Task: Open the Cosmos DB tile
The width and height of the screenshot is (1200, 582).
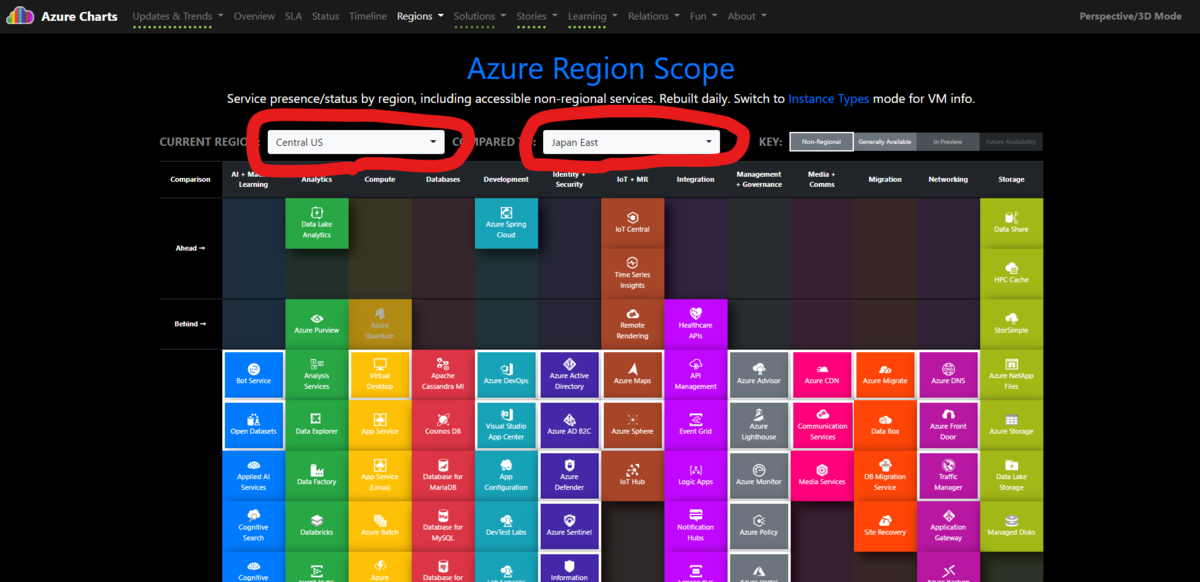Action: pyautogui.click(x=443, y=425)
